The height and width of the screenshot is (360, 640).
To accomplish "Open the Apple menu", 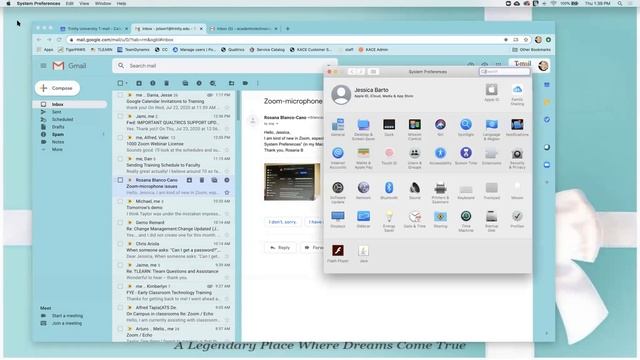I will click(8, 3).
